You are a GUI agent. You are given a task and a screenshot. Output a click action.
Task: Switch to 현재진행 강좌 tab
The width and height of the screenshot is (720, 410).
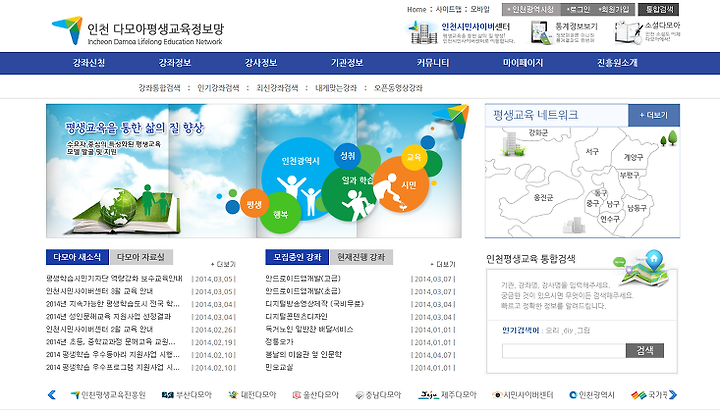(x=361, y=257)
